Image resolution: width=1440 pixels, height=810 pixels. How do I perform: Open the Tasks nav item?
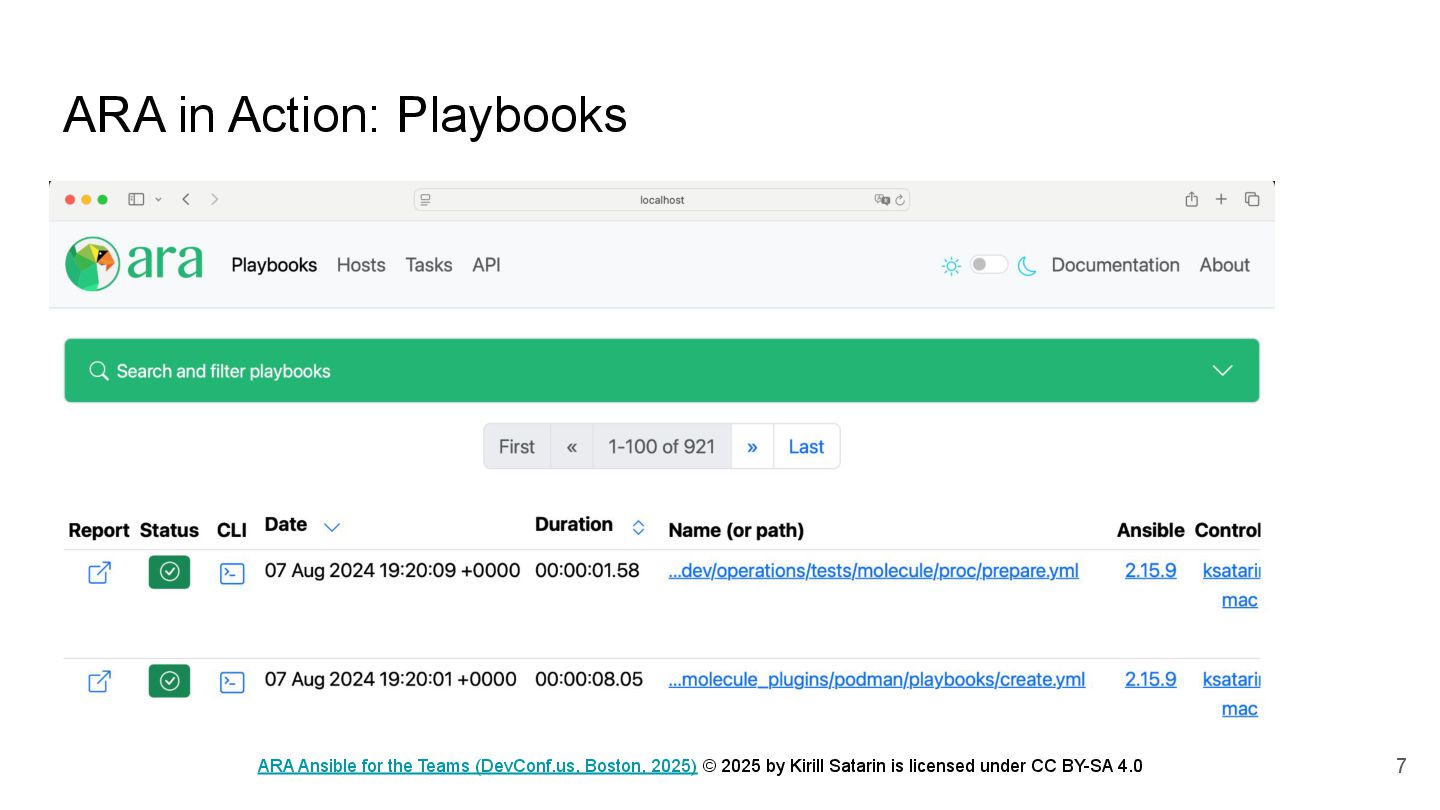(x=429, y=265)
